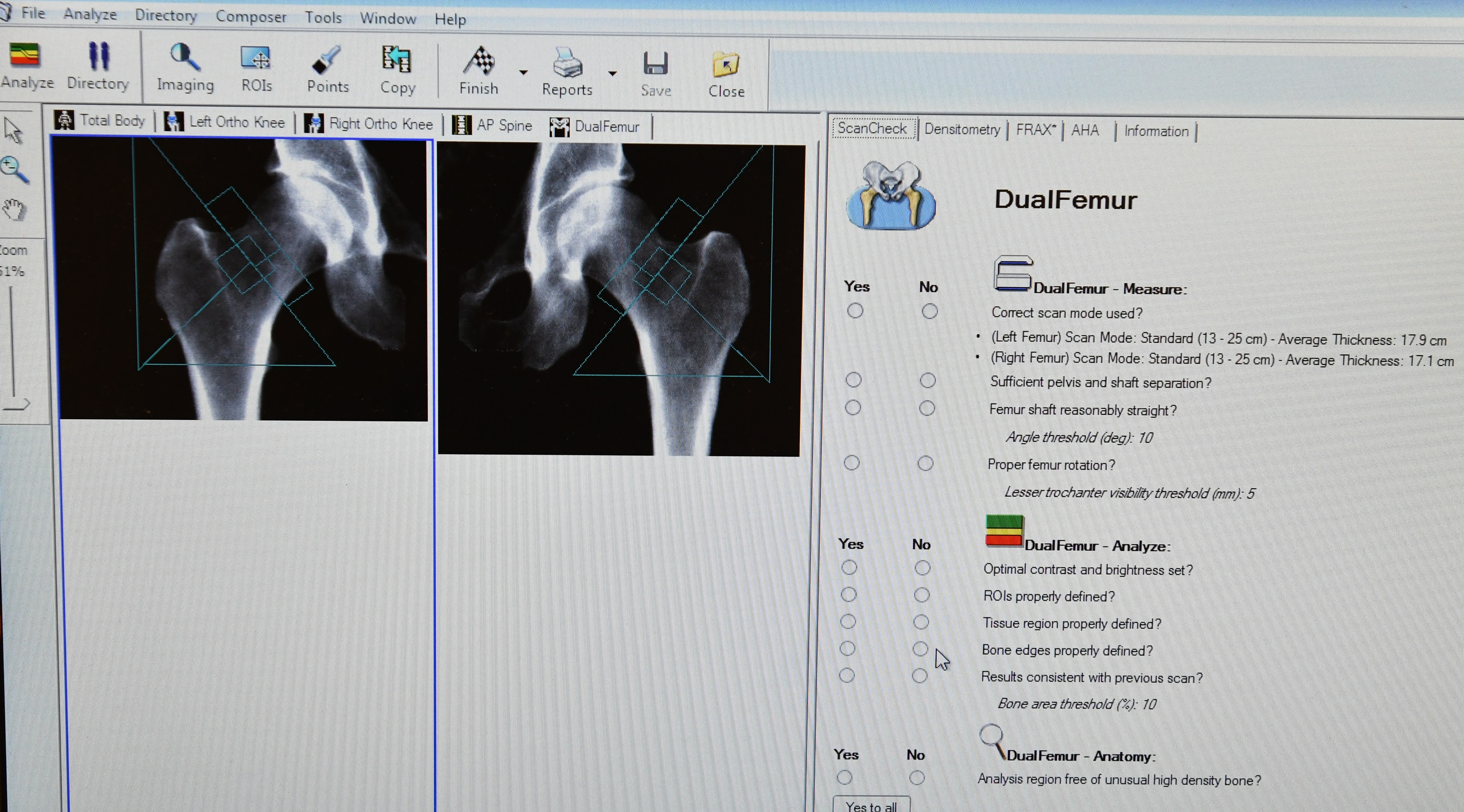The height and width of the screenshot is (812, 1464).
Task: Expand the Finish dropdown arrow
Action: point(523,73)
